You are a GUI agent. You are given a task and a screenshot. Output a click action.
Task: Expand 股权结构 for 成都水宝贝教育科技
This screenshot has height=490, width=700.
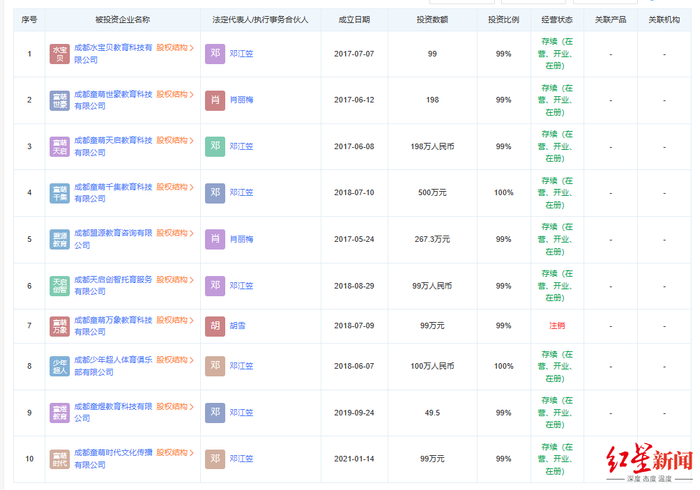click(175, 47)
